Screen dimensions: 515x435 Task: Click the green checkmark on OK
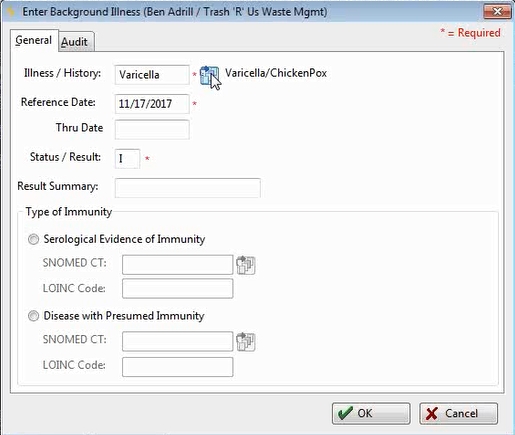coord(345,413)
